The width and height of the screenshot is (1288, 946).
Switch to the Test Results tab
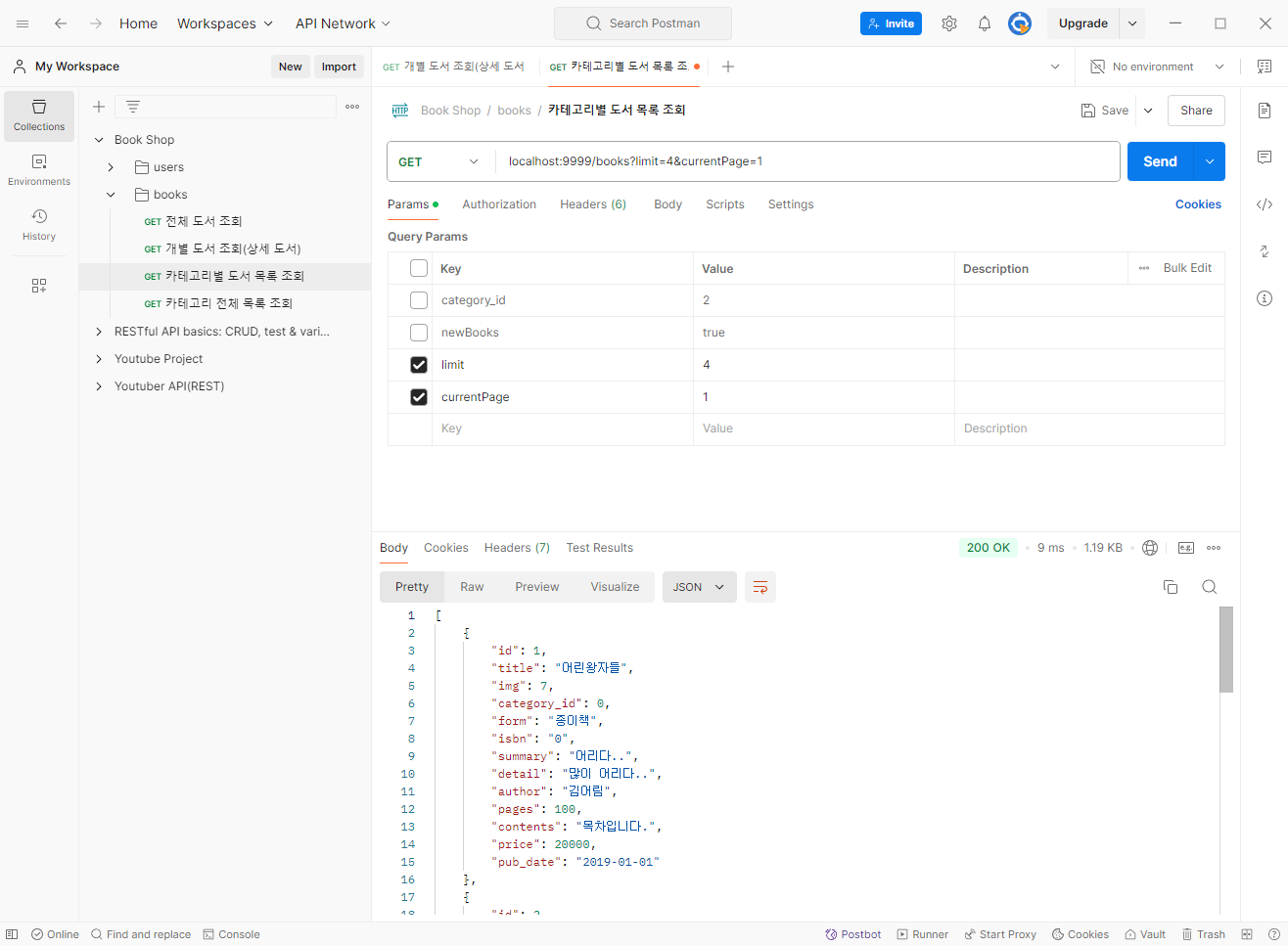point(599,548)
